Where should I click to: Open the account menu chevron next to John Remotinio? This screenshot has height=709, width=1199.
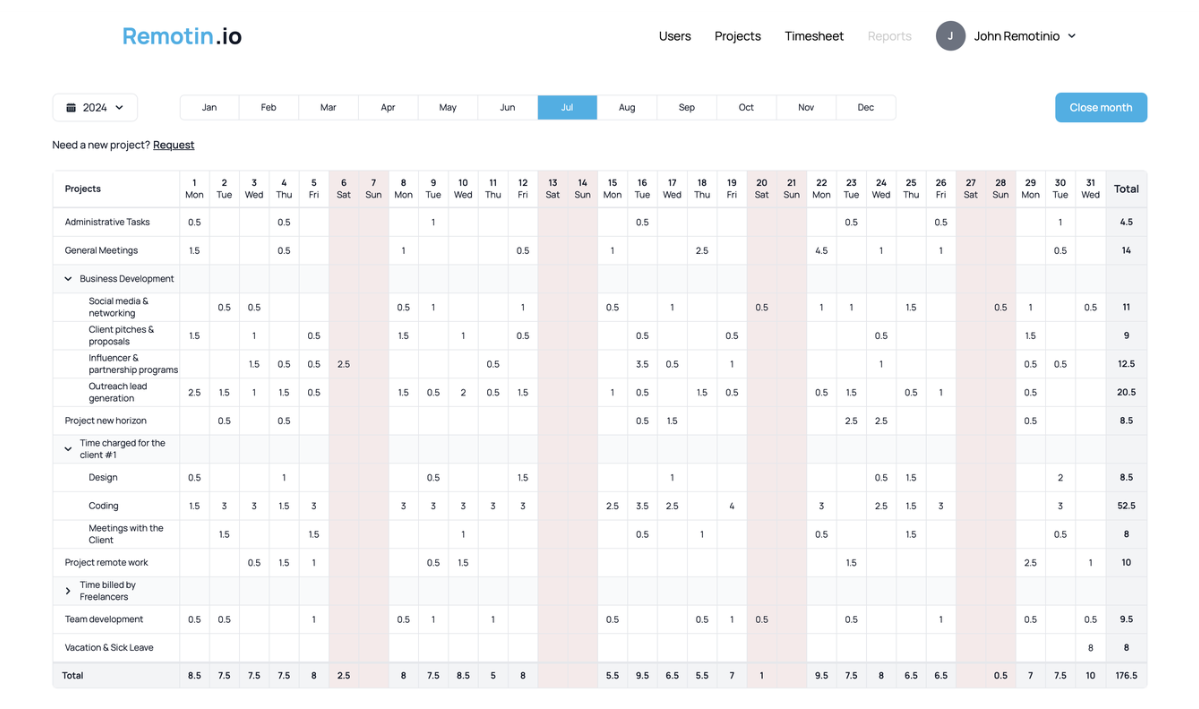coord(1073,36)
